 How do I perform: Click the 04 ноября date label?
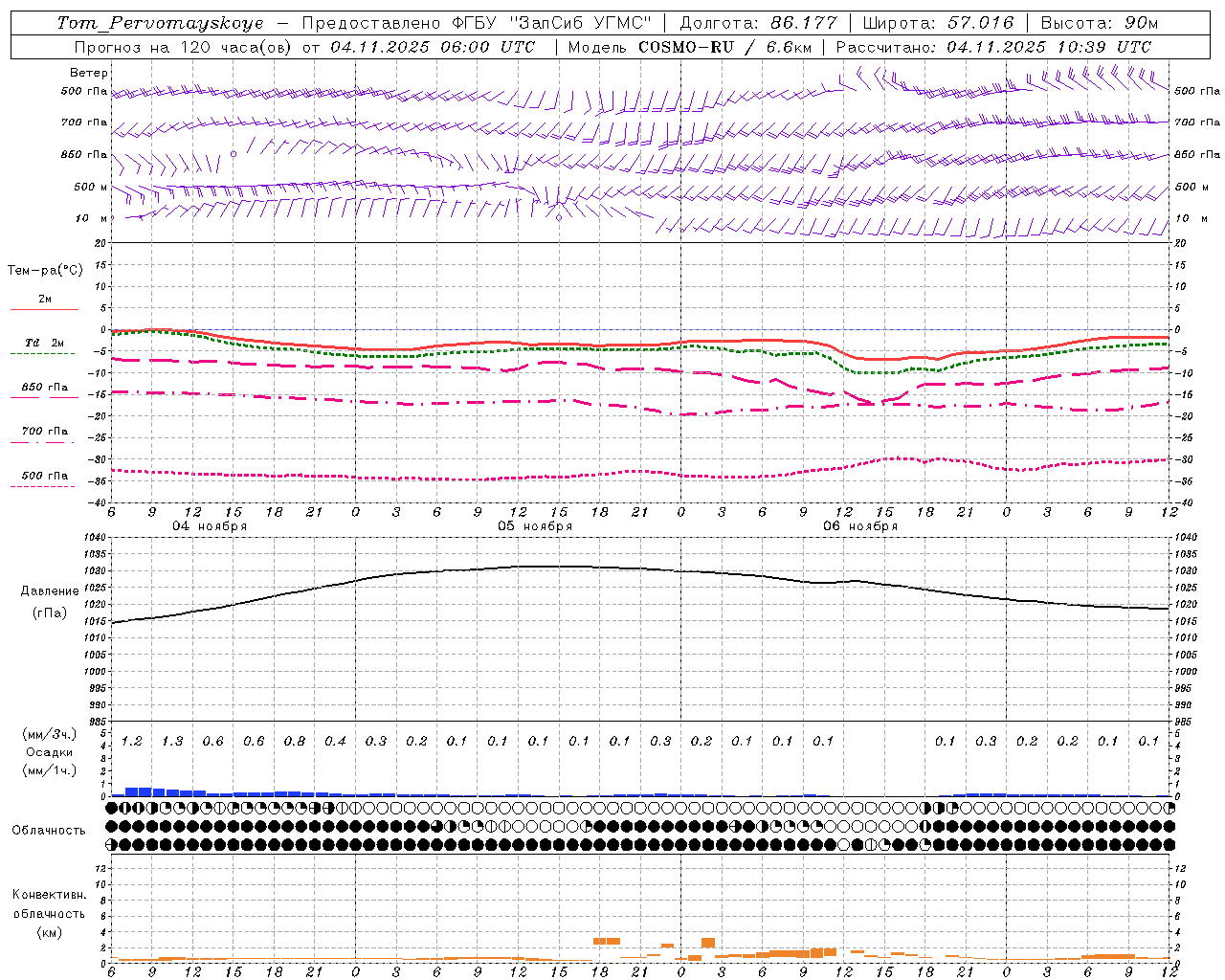(x=210, y=526)
